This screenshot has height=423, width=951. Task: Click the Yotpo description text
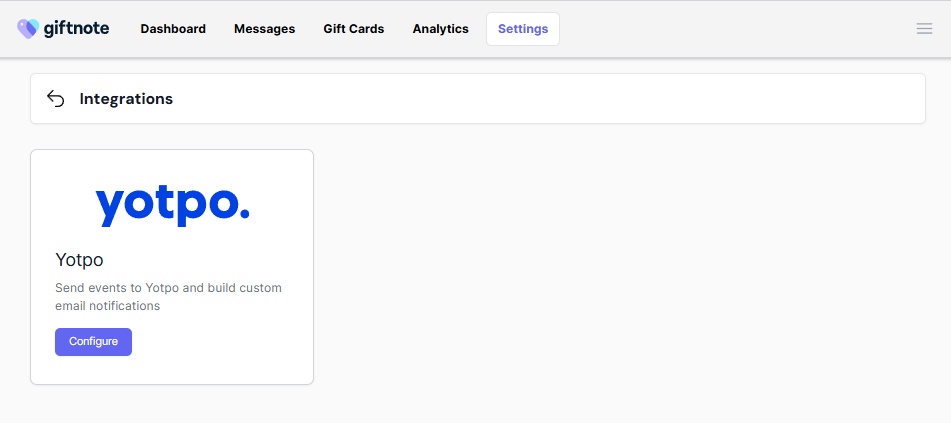click(x=169, y=297)
